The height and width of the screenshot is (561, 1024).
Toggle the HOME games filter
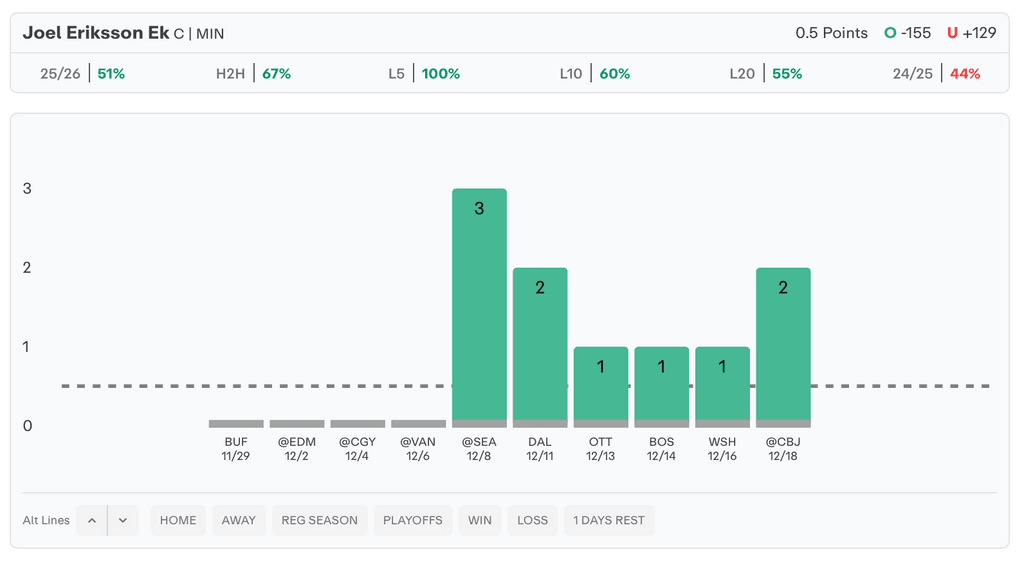coord(178,520)
